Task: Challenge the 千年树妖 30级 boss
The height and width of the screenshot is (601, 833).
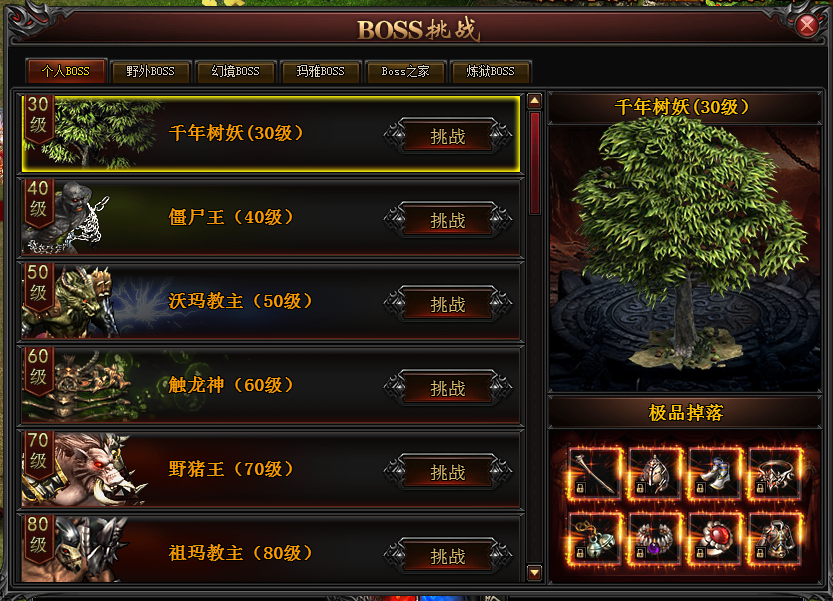Action: [x=448, y=136]
